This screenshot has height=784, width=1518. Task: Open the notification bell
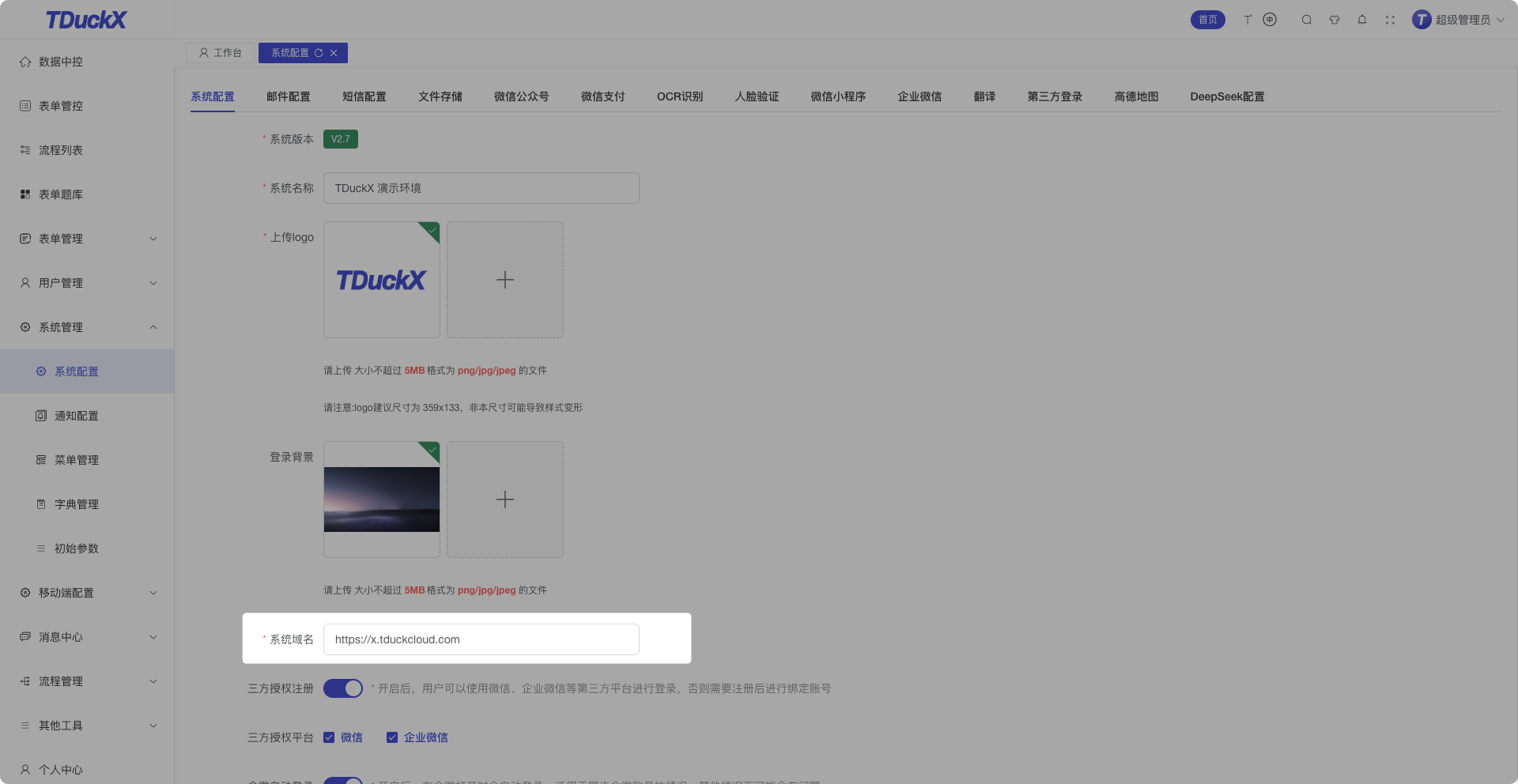pyautogui.click(x=1362, y=20)
